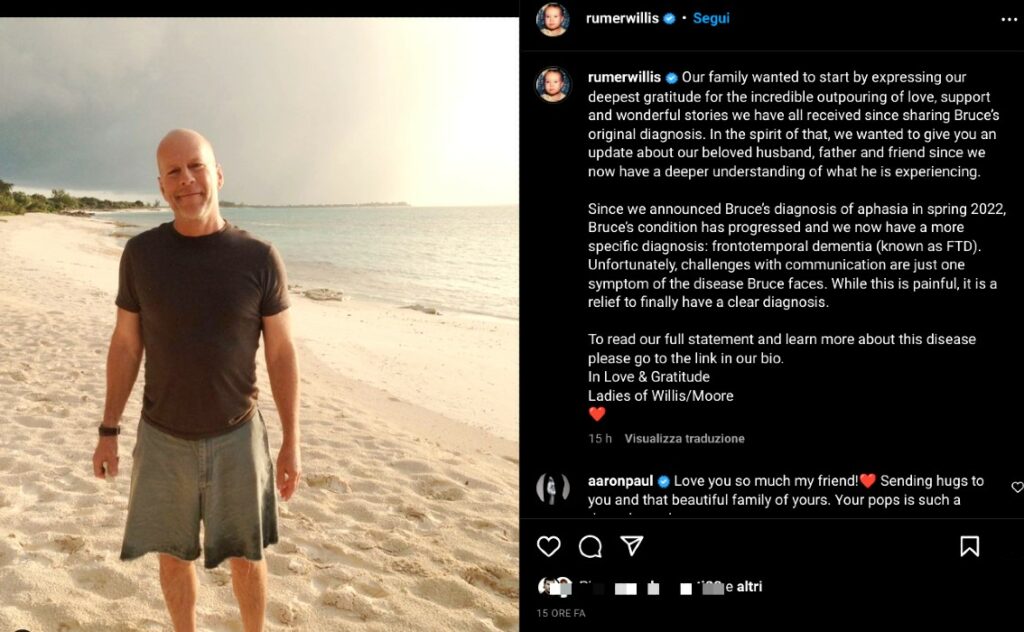Open three-dot more options menu
The width and height of the screenshot is (1024, 632).
1009,19
